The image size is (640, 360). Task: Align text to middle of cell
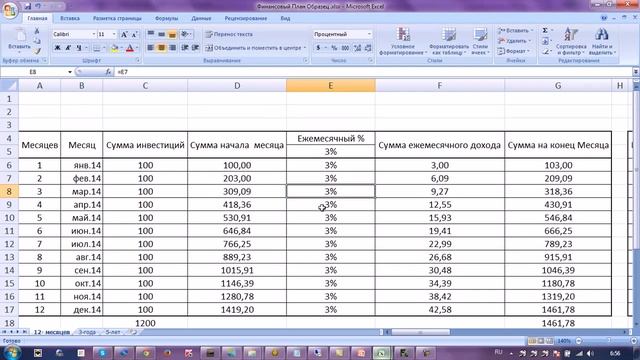[162, 34]
